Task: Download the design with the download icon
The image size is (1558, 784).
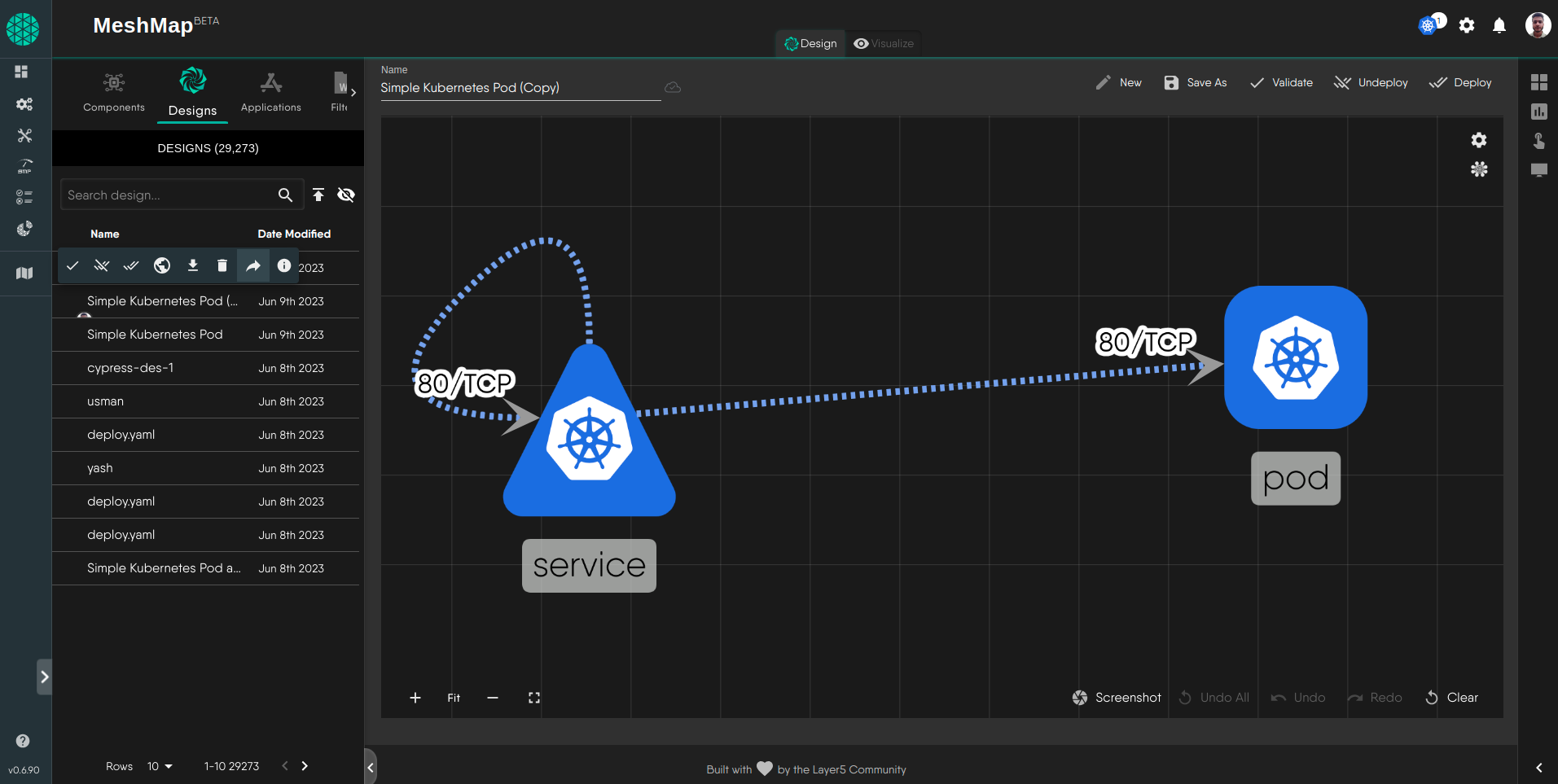Action: click(x=192, y=265)
